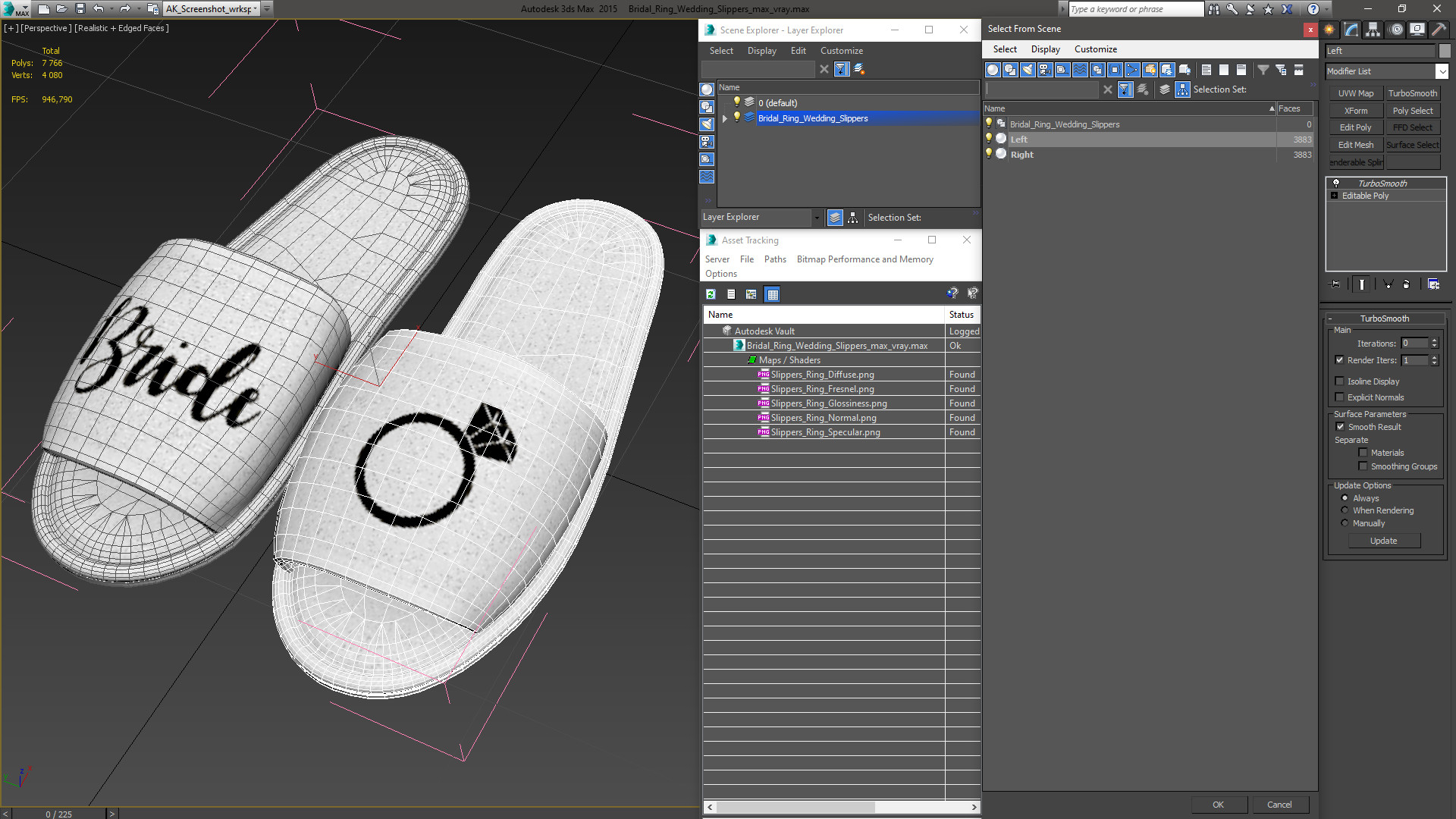
Task: Open the Motion command panel tab
Action: point(1395,30)
